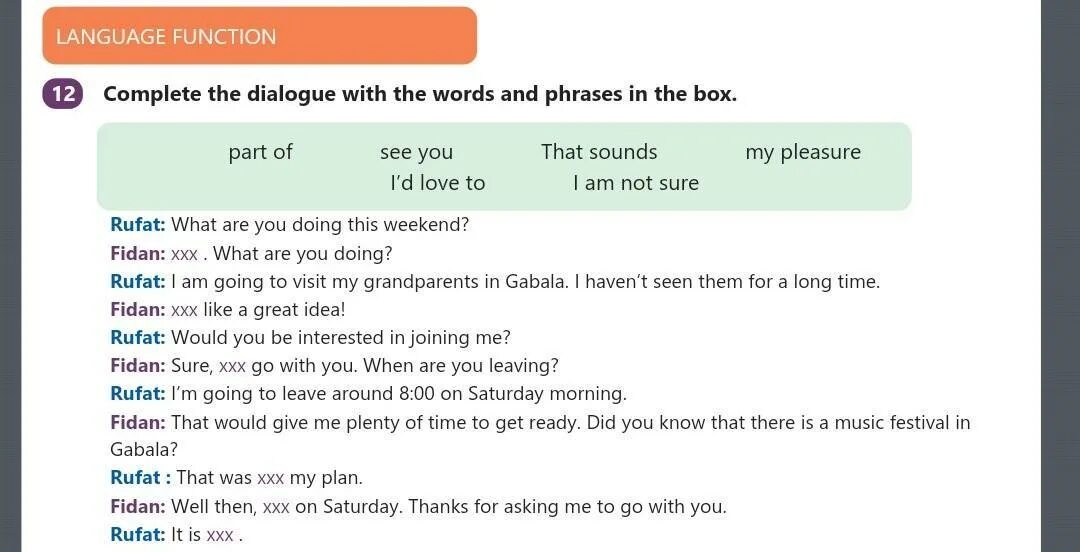Select the phrase 'I'd love to'
The height and width of the screenshot is (552, 1080).
[x=437, y=183]
